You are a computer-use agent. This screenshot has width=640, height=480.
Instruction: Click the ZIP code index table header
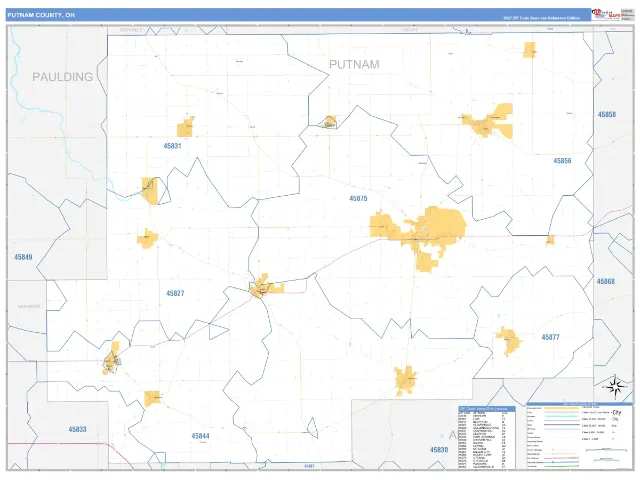tap(487, 409)
